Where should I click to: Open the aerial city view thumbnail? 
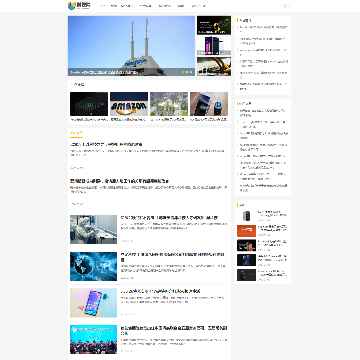169,104
